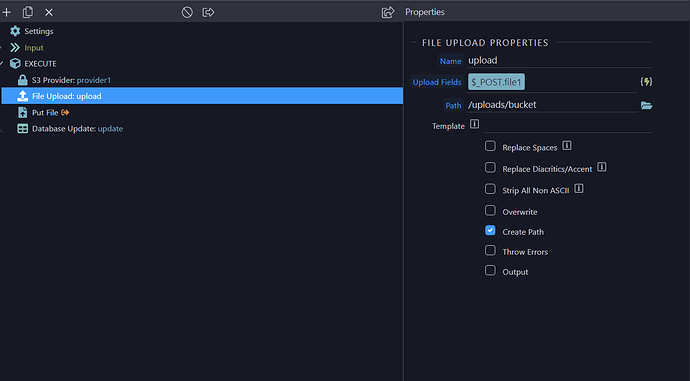Uncheck the Create Path checkbox
Viewport: 690px width, 381px height.
[x=490, y=231]
